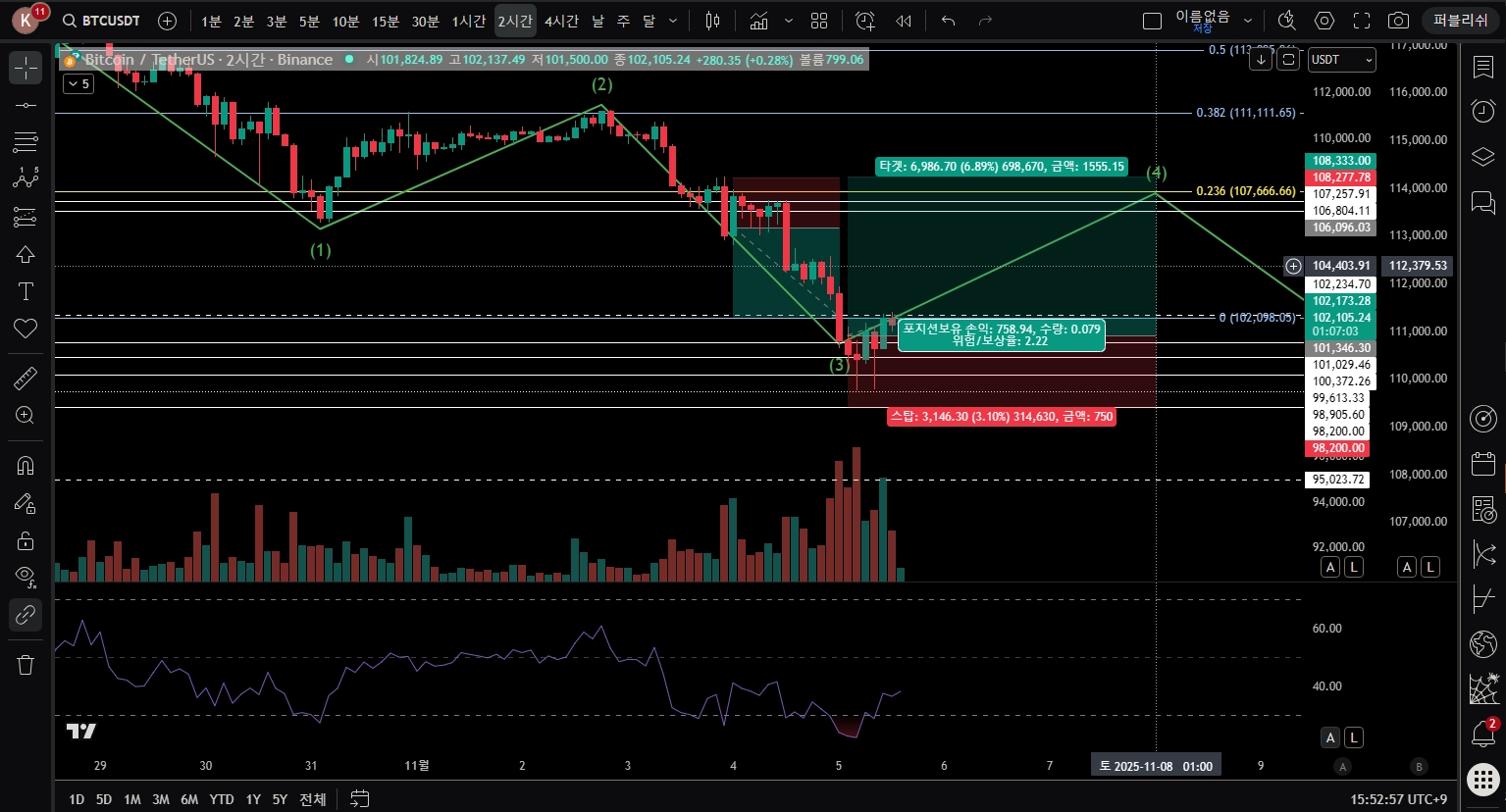Open the chat bubbles panel
The width and height of the screenshot is (1506, 812).
(x=1483, y=202)
